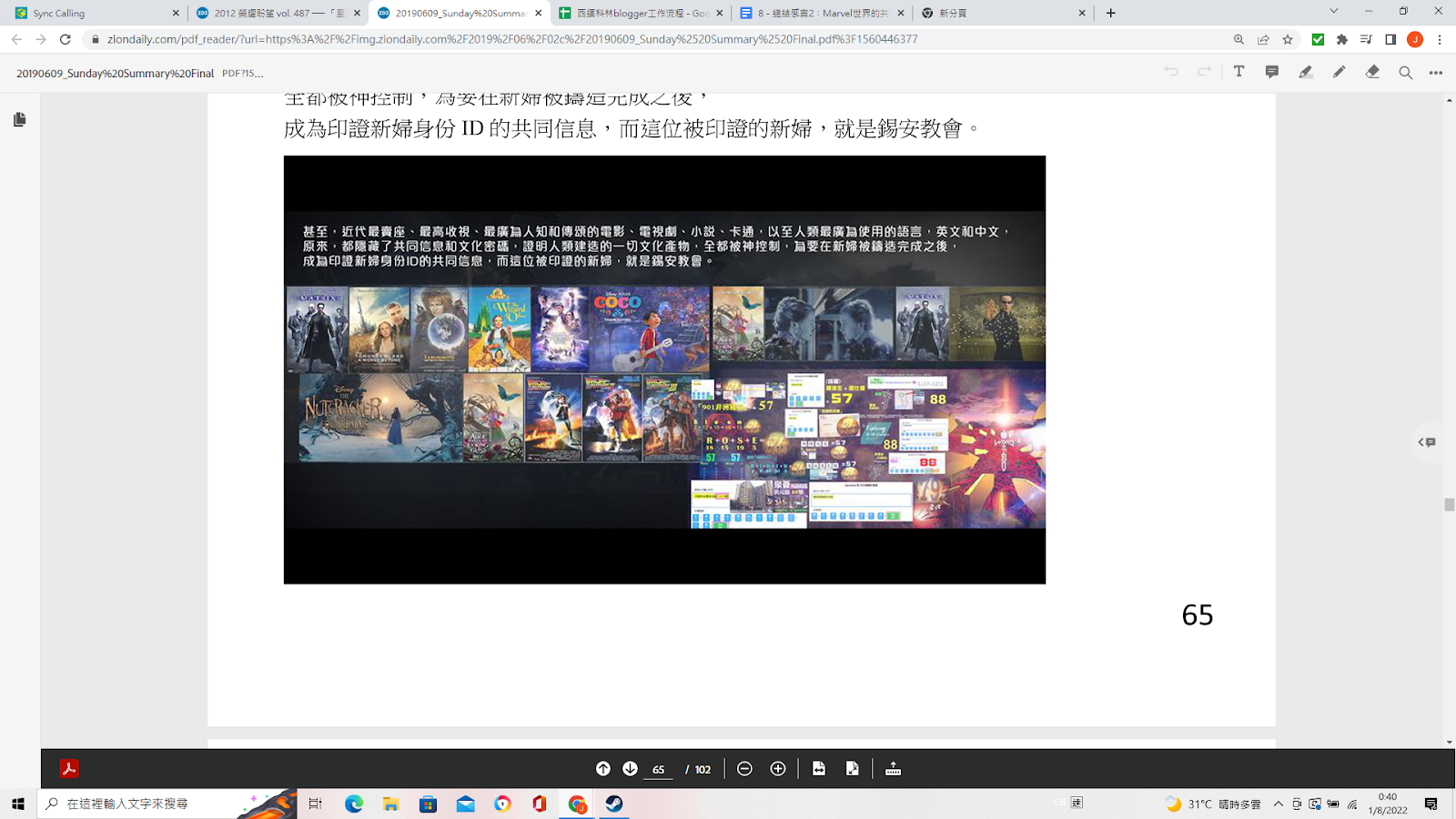Image resolution: width=1456 pixels, height=819 pixels.
Task: Click the Windows taskbar search box
Action: point(167,804)
